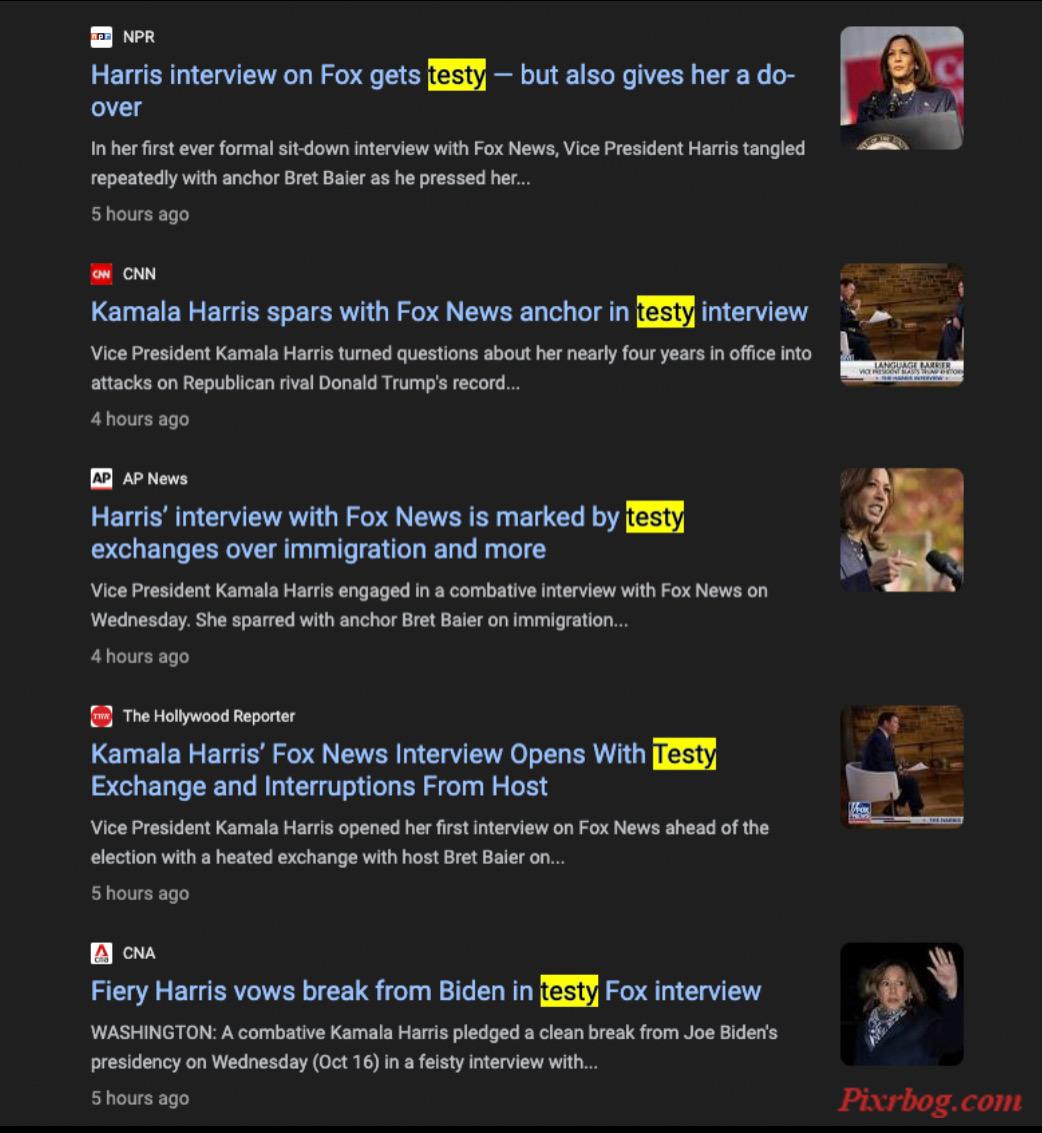
Task: Open AP News thumbnail of Harris gesturing
Action: pyautogui.click(x=901, y=530)
